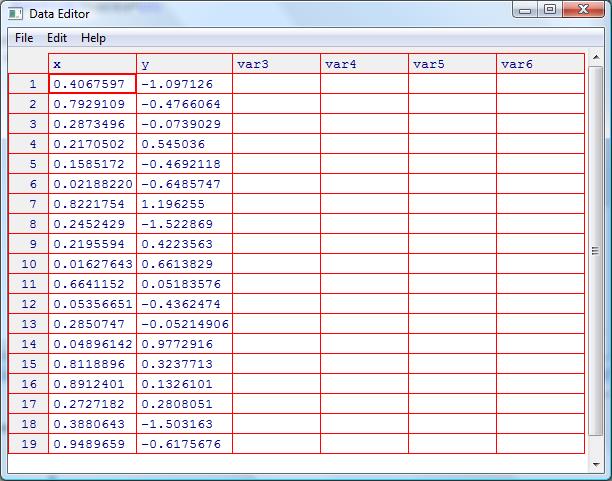The height and width of the screenshot is (481, 612).
Task: Click cell with value 0.1585172
Action: (93, 164)
